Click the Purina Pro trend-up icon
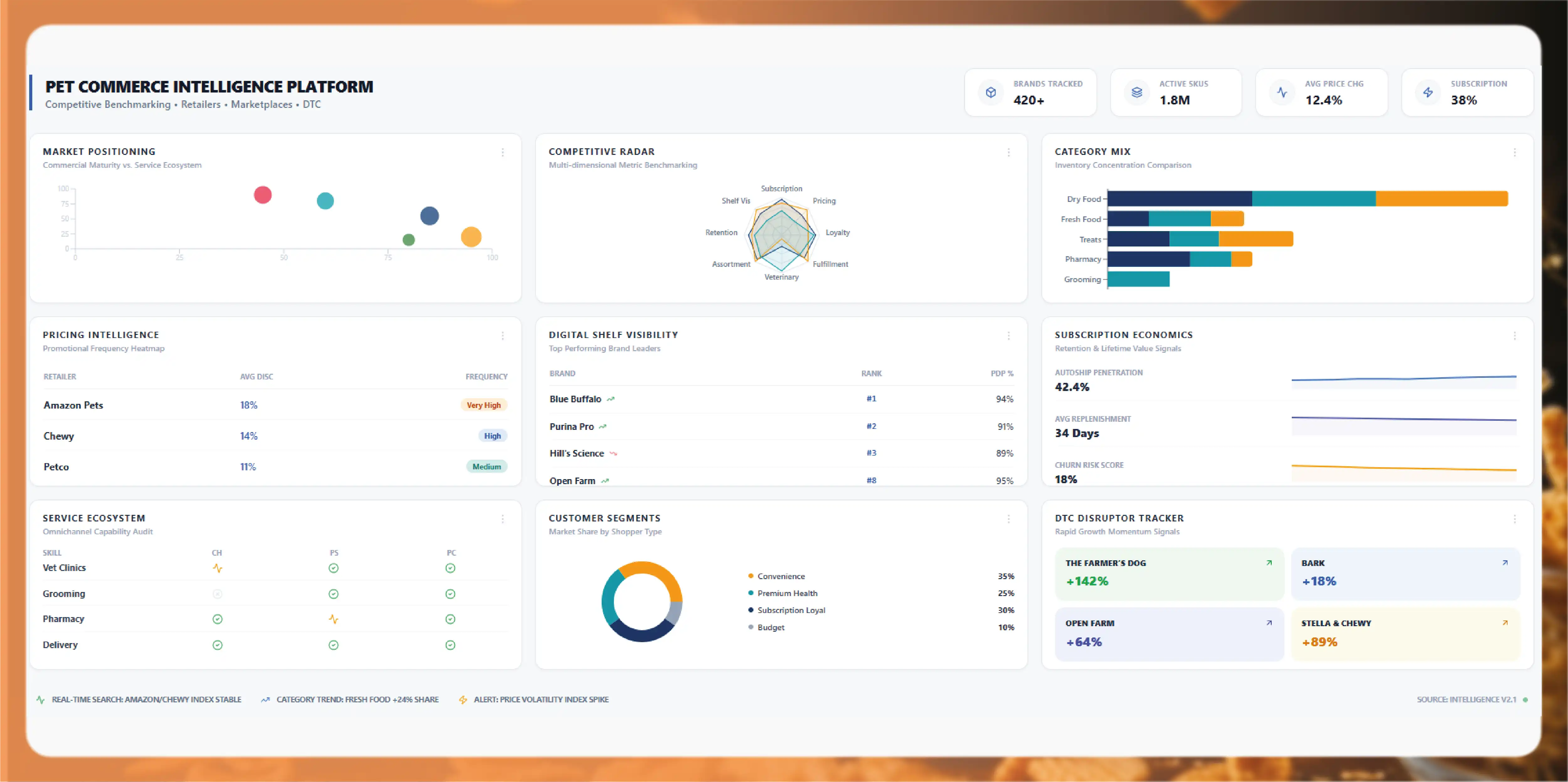This screenshot has width=1568, height=782. tap(603, 427)
